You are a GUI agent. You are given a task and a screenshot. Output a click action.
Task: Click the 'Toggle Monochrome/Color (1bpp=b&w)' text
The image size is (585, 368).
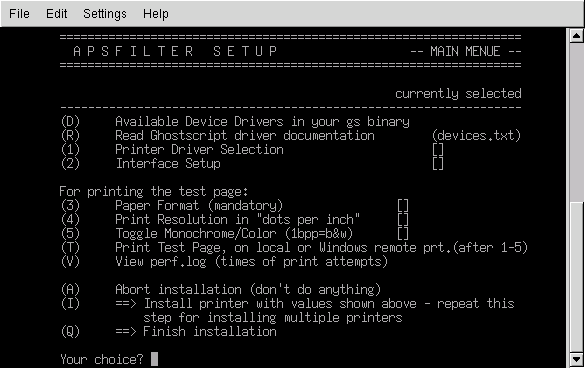coord(234,234)
